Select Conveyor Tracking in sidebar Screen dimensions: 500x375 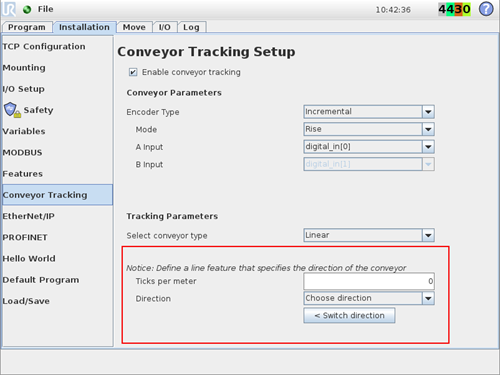(57, 195)
